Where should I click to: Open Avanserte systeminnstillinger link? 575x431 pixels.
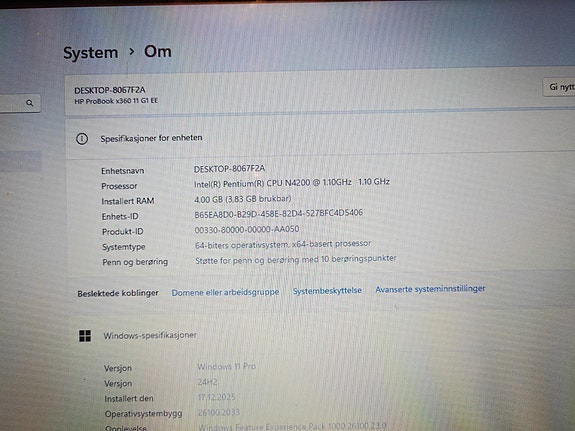pos(430,289)
